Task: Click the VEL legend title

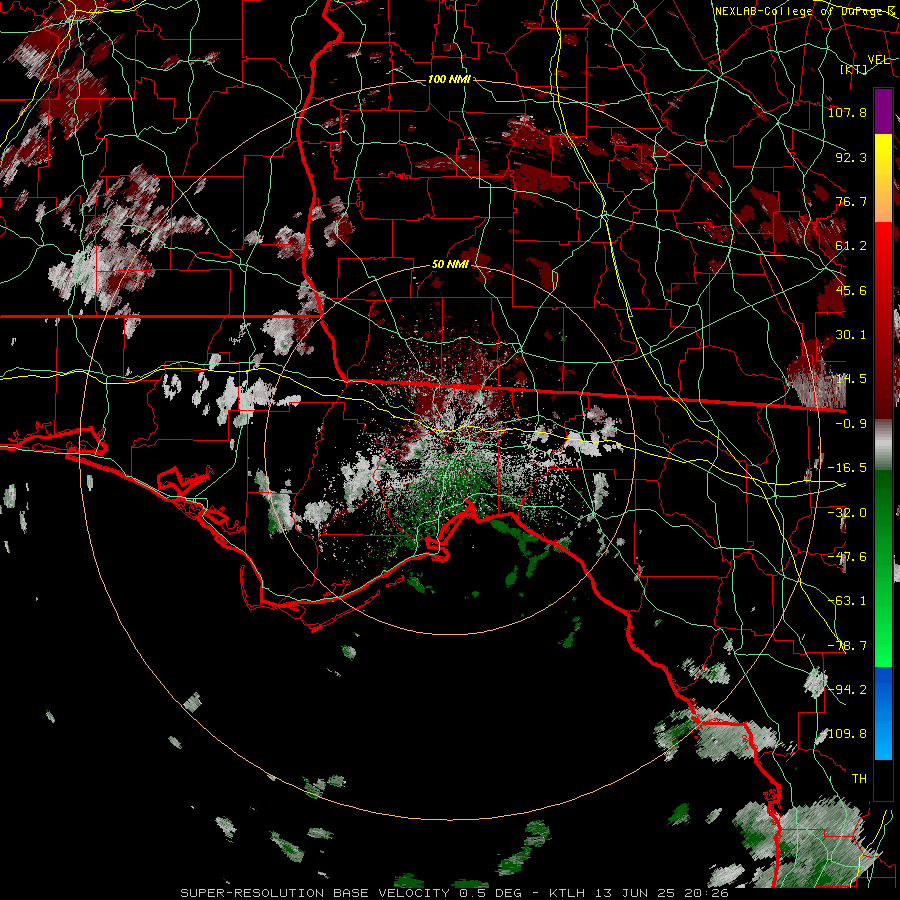Action: tap(878, 60)
